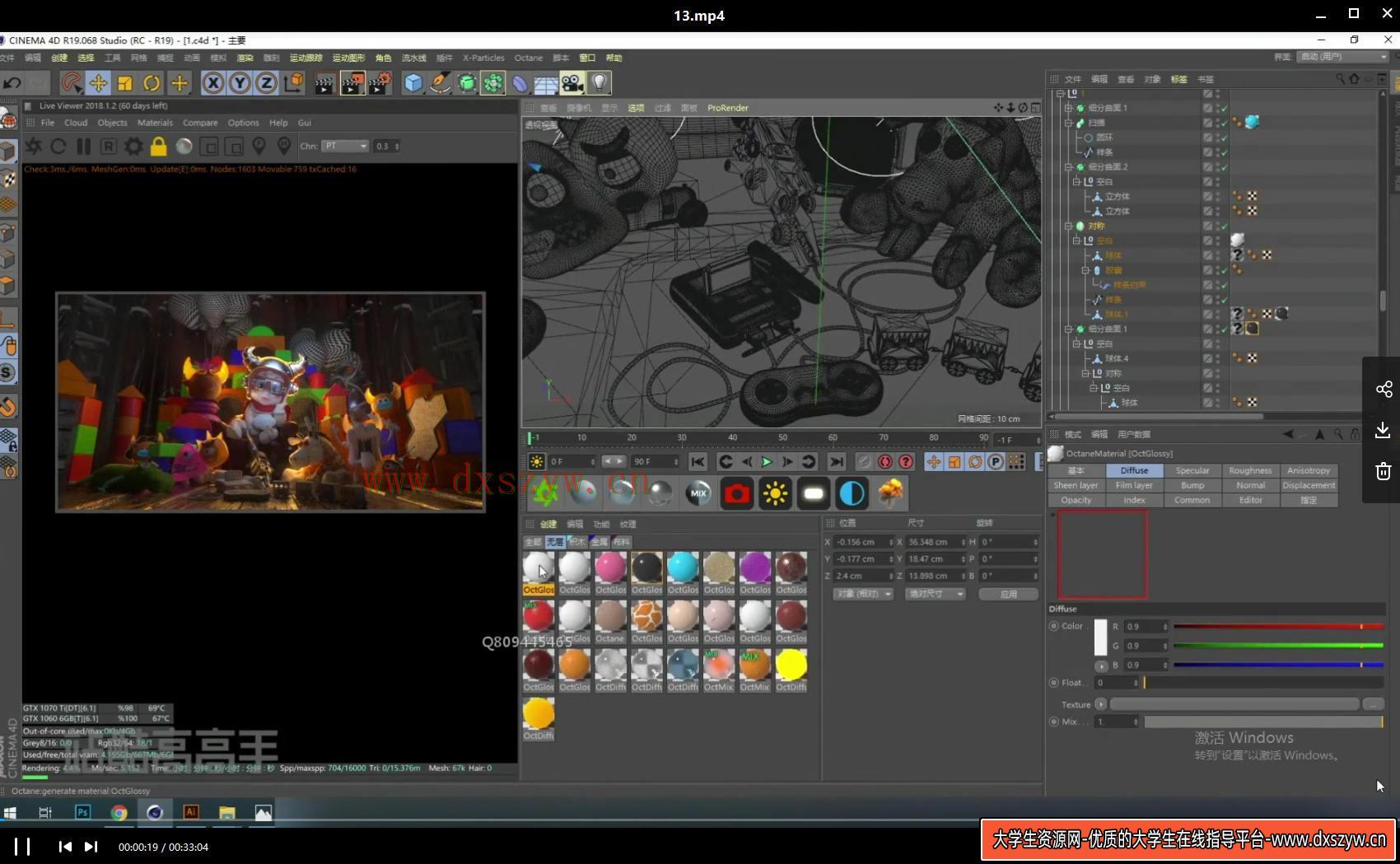This screenshot has height=864, width=1400.
Task: Open the Bump tab
Action: pyautogui.click(x=1192, y=485)
